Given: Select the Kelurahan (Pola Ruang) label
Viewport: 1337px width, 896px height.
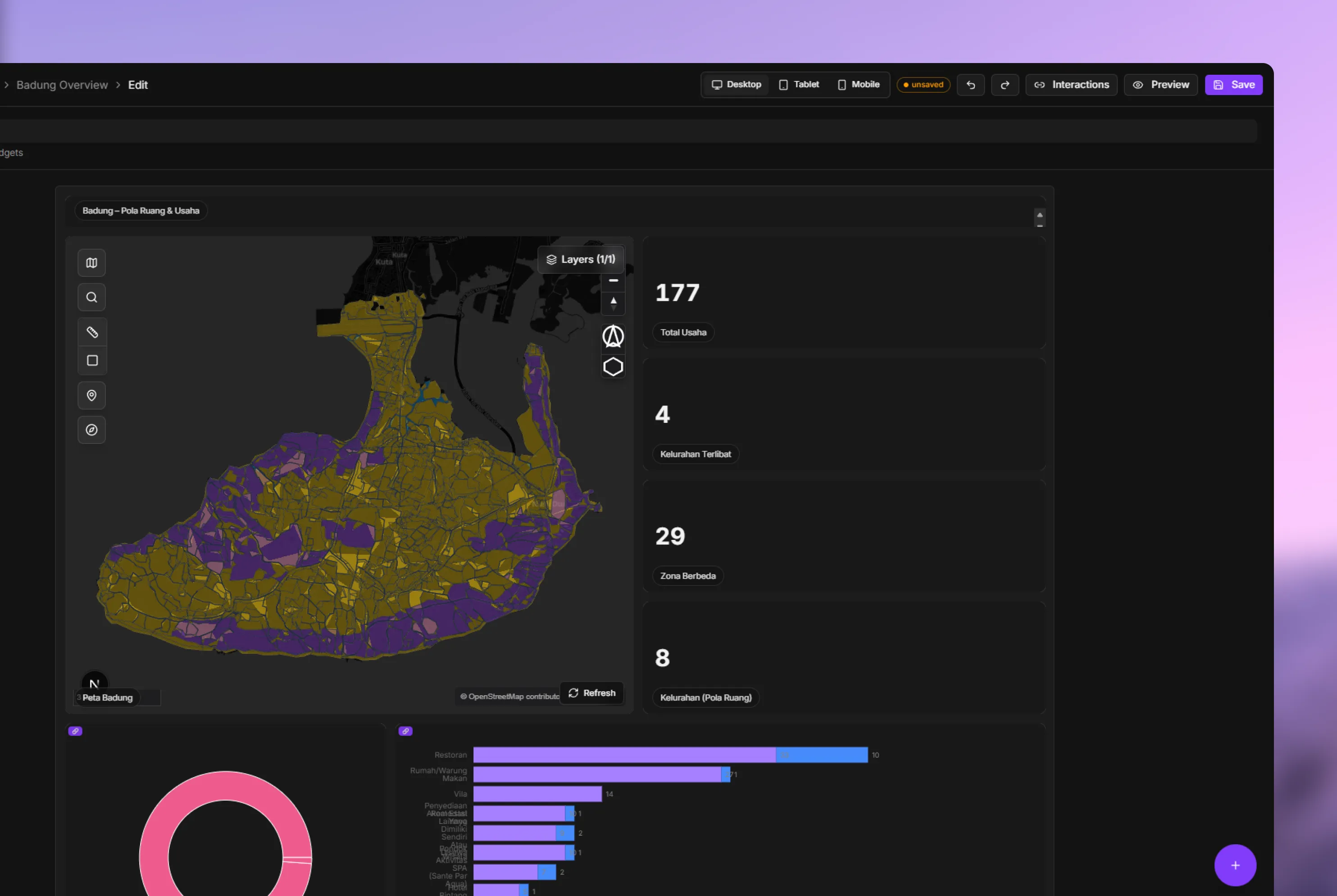Looking at the screenshot, I should [x=705, y=698].
